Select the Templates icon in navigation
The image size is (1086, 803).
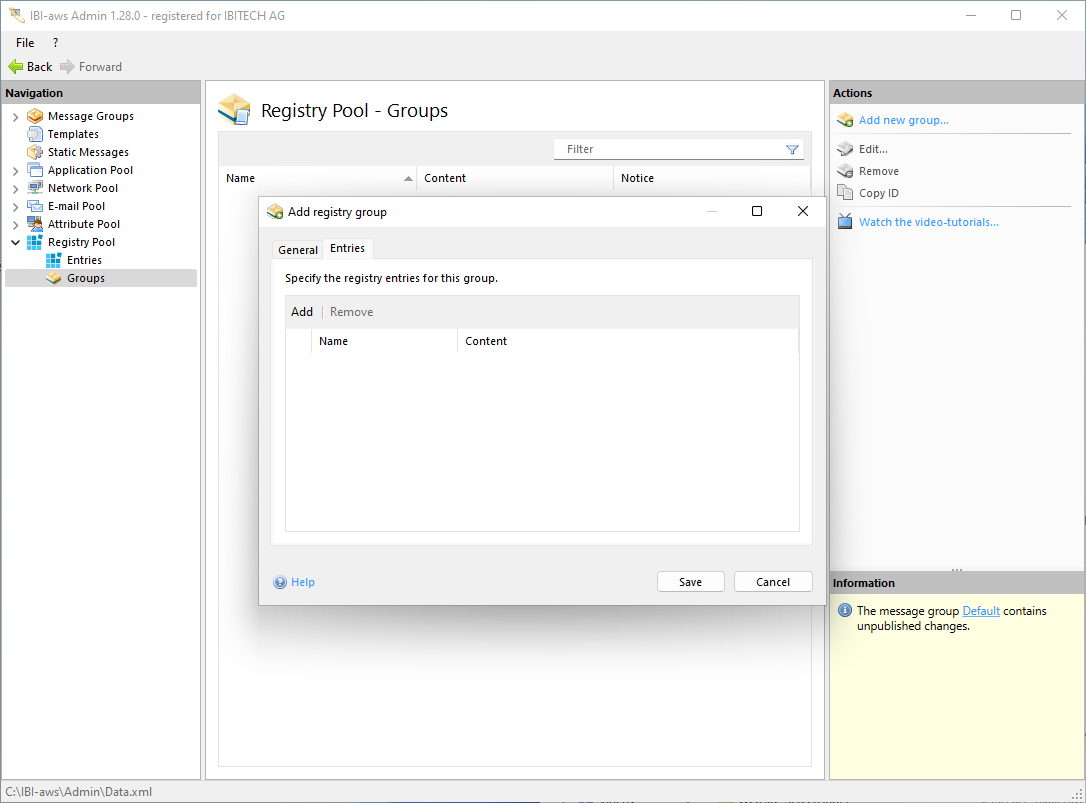[x=35, y=134]
